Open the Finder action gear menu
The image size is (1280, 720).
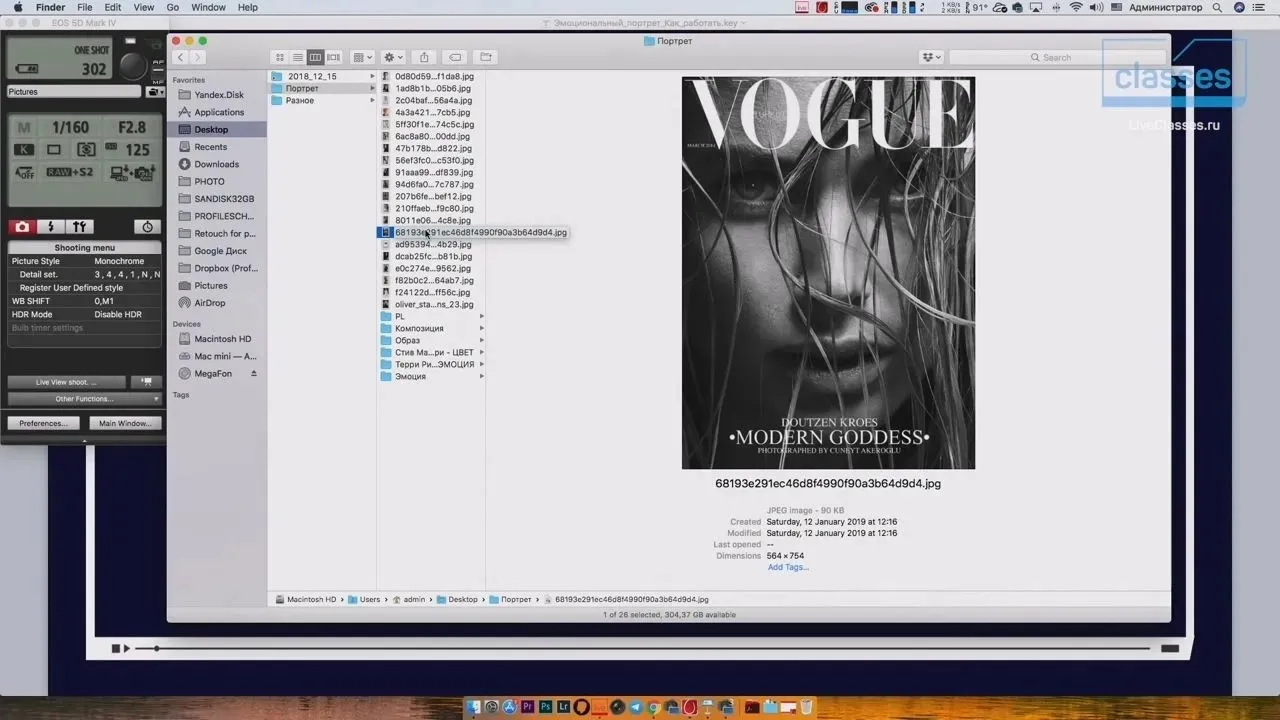pos(393,57)
